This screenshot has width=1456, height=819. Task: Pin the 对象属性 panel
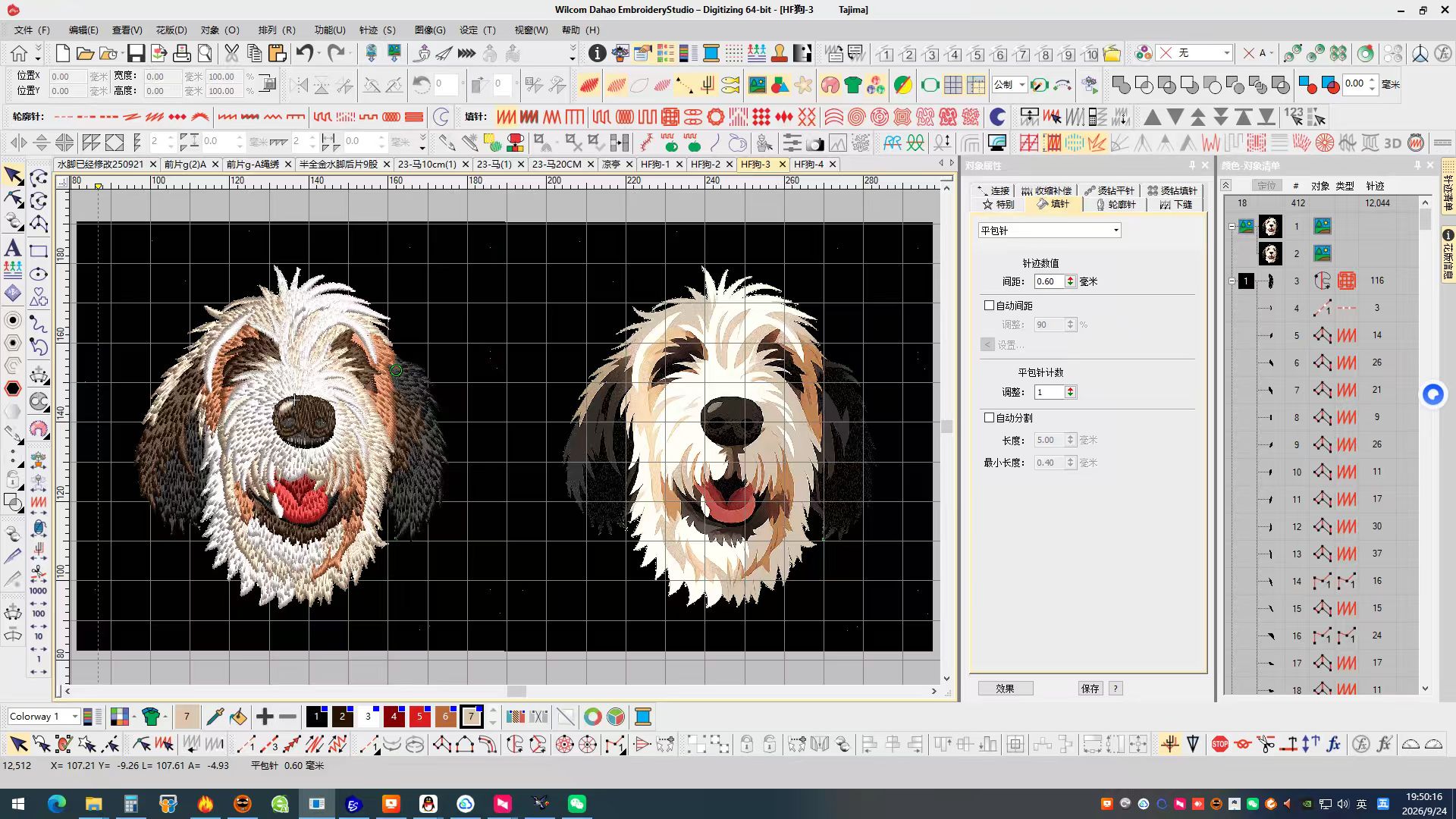pos(1192,165)
